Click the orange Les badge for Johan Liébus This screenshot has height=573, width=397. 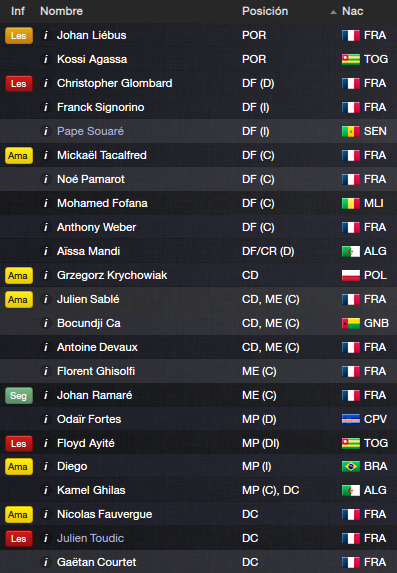[x=19, y=35]
